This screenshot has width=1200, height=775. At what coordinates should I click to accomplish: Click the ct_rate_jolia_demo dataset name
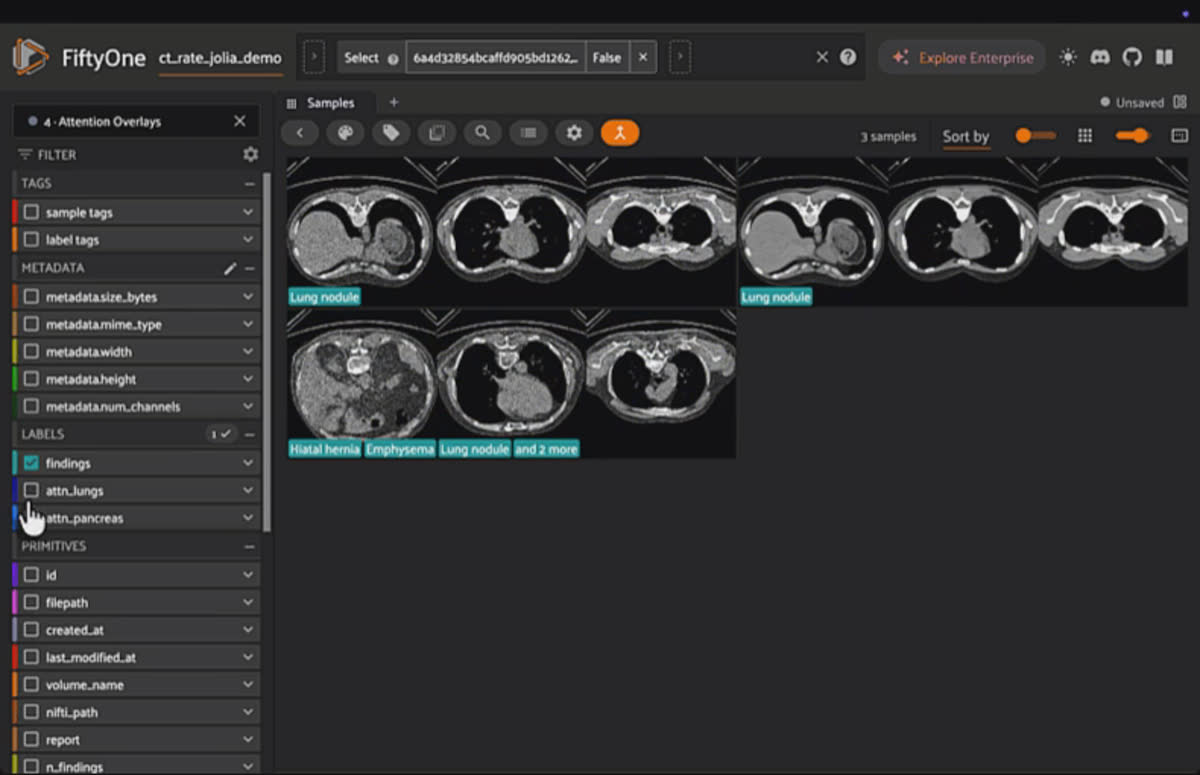[220, 58]
